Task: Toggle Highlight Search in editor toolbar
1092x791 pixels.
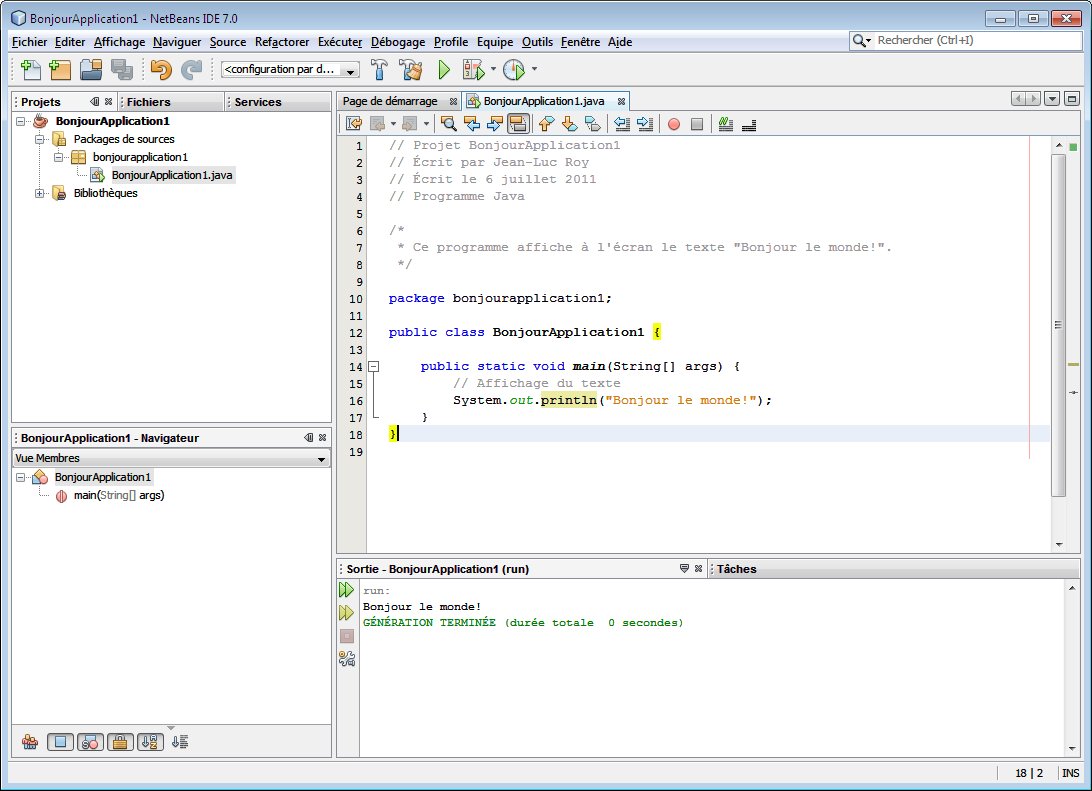Action: coord(518,124)
